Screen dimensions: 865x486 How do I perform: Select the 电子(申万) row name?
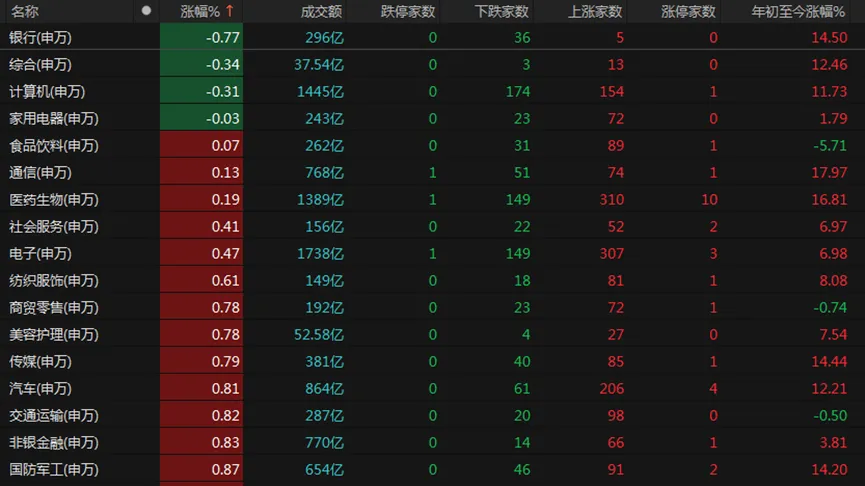[40, 254]
